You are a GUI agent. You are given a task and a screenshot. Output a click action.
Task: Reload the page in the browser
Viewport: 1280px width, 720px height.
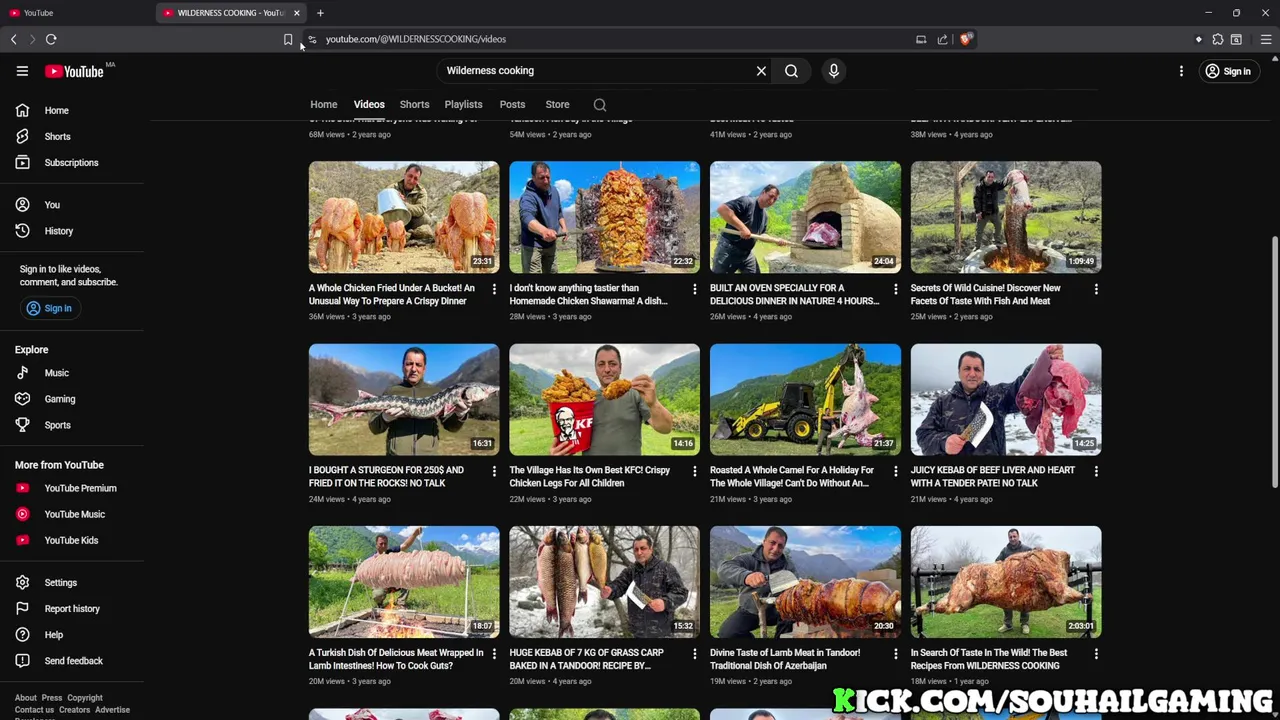[51, 39]
